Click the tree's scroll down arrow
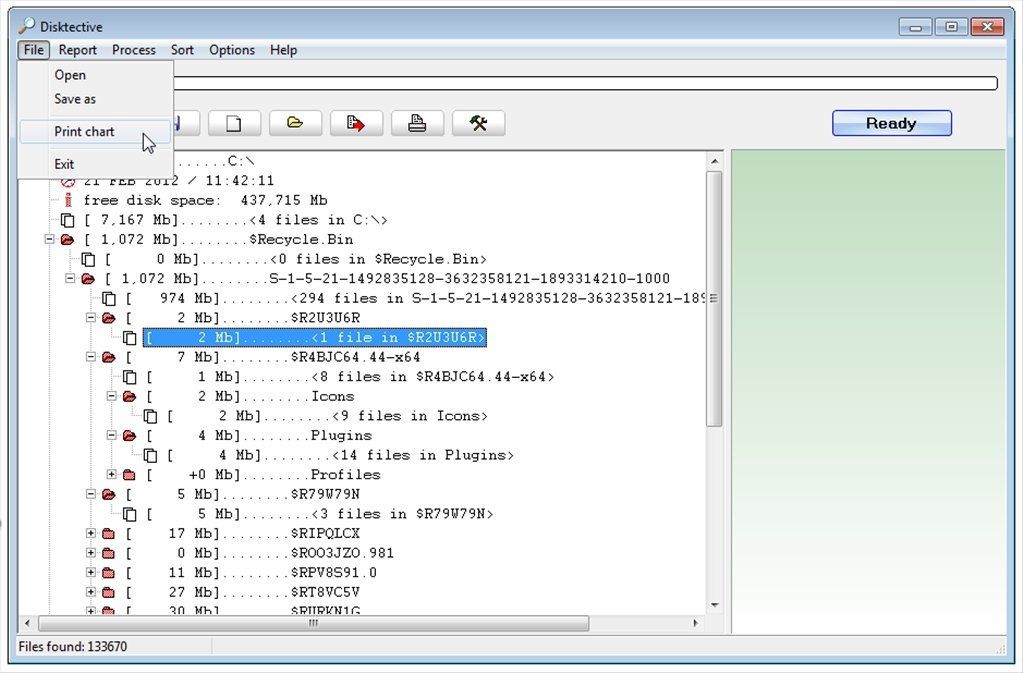The image size is (1023, 673). tap(714, 605)
